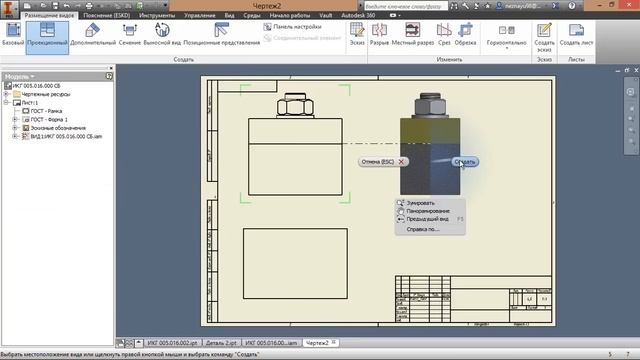Close the Чертеж2 document tab

(x=334, y=342)
